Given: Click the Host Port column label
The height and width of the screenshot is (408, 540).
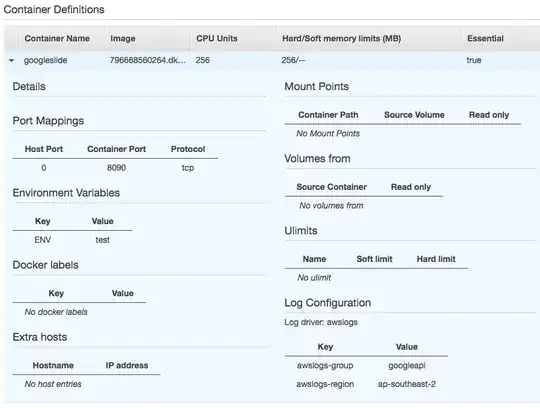Looking at the screenshot, I should pyautogui.click(x=44, y=149).
